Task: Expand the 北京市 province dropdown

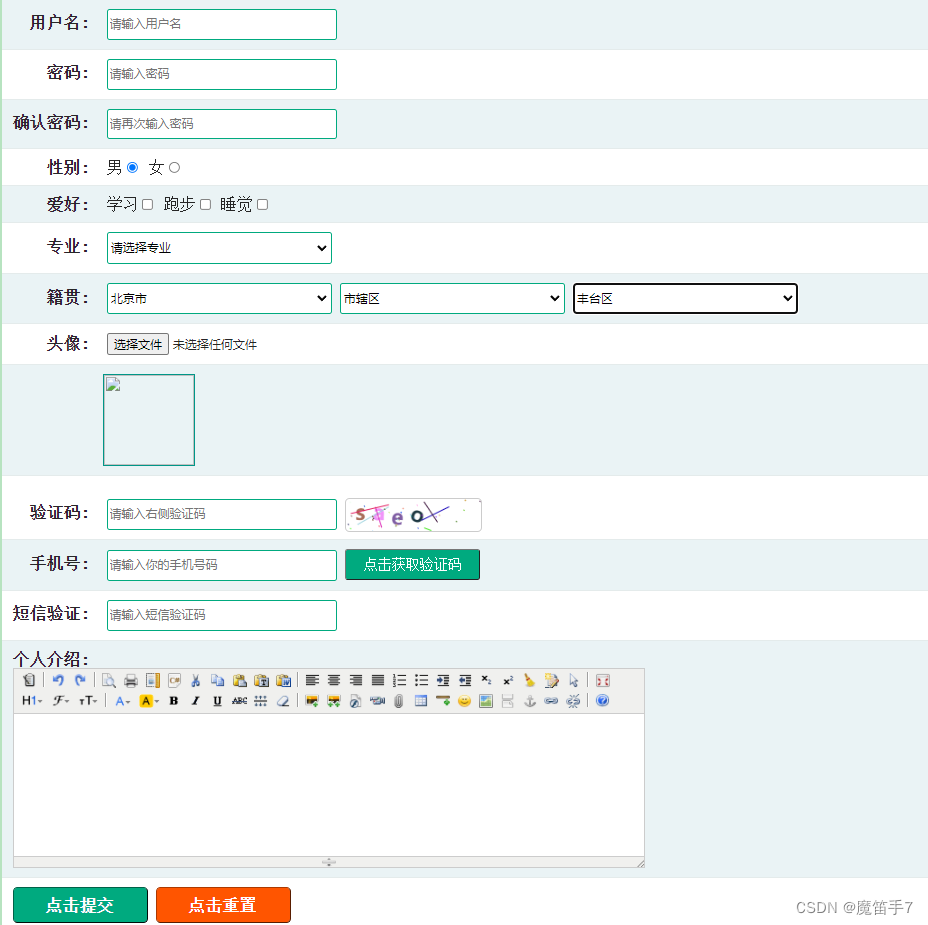Action: click(x=219, y=298)
